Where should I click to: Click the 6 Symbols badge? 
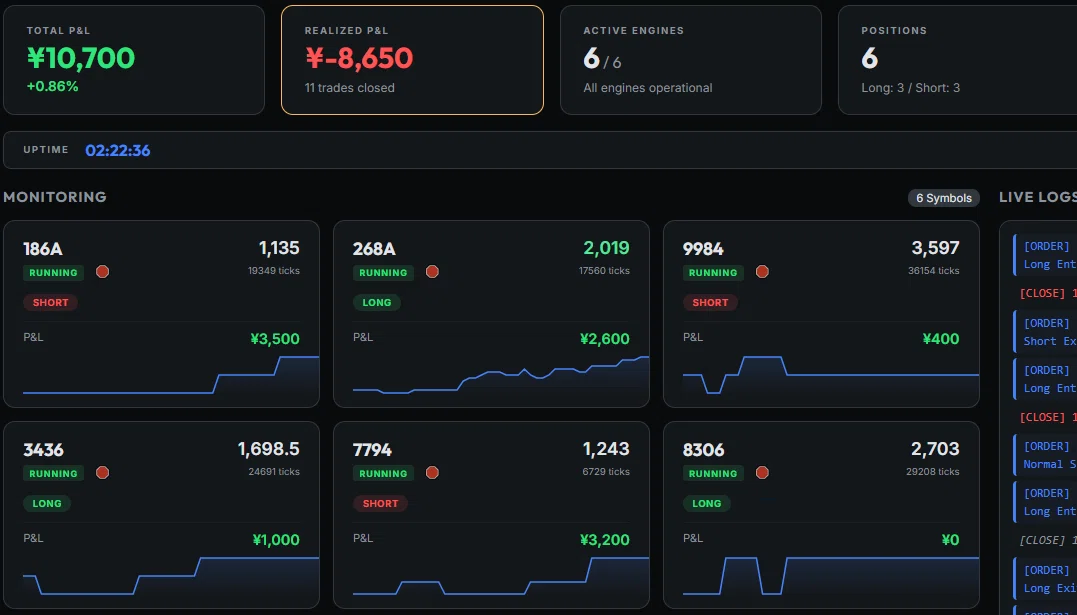944,198
